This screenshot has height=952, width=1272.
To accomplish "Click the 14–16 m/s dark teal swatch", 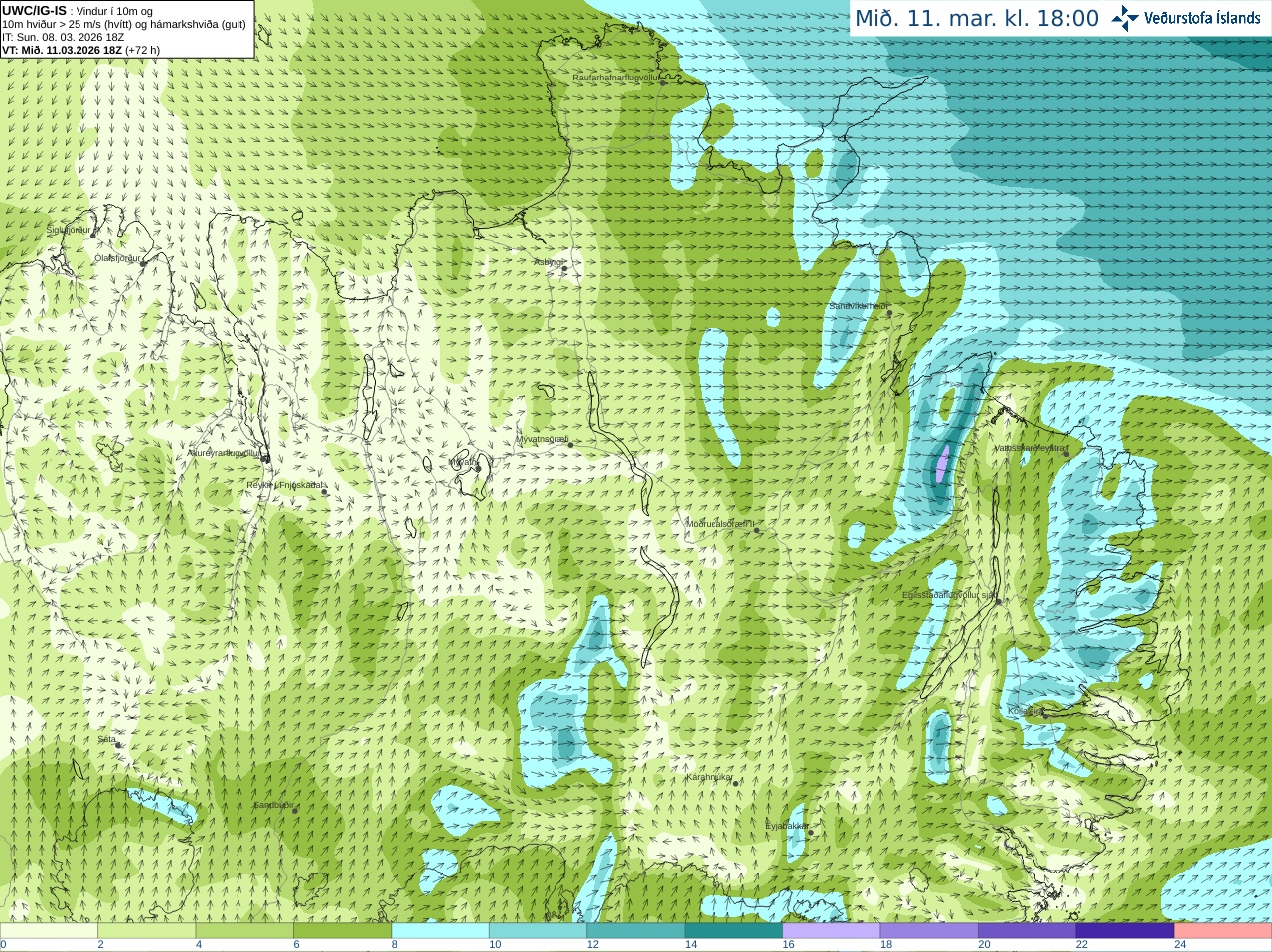I will 733,931.
